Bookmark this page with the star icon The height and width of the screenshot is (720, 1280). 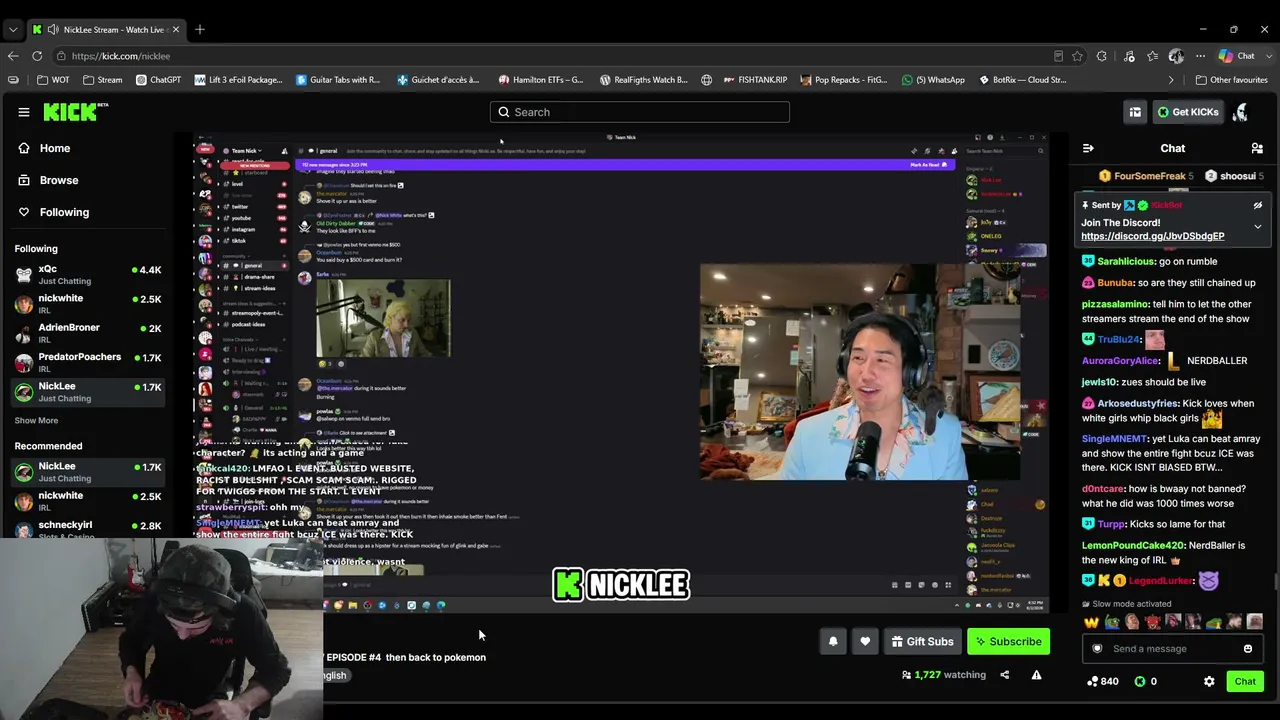pos(1077,56)
